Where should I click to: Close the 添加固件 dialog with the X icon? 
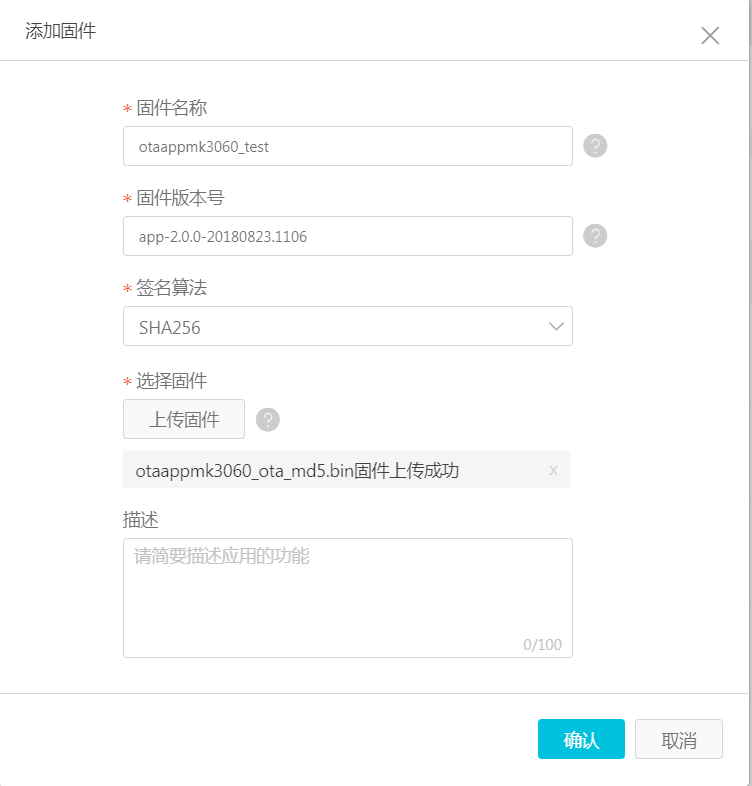[710, 36]
